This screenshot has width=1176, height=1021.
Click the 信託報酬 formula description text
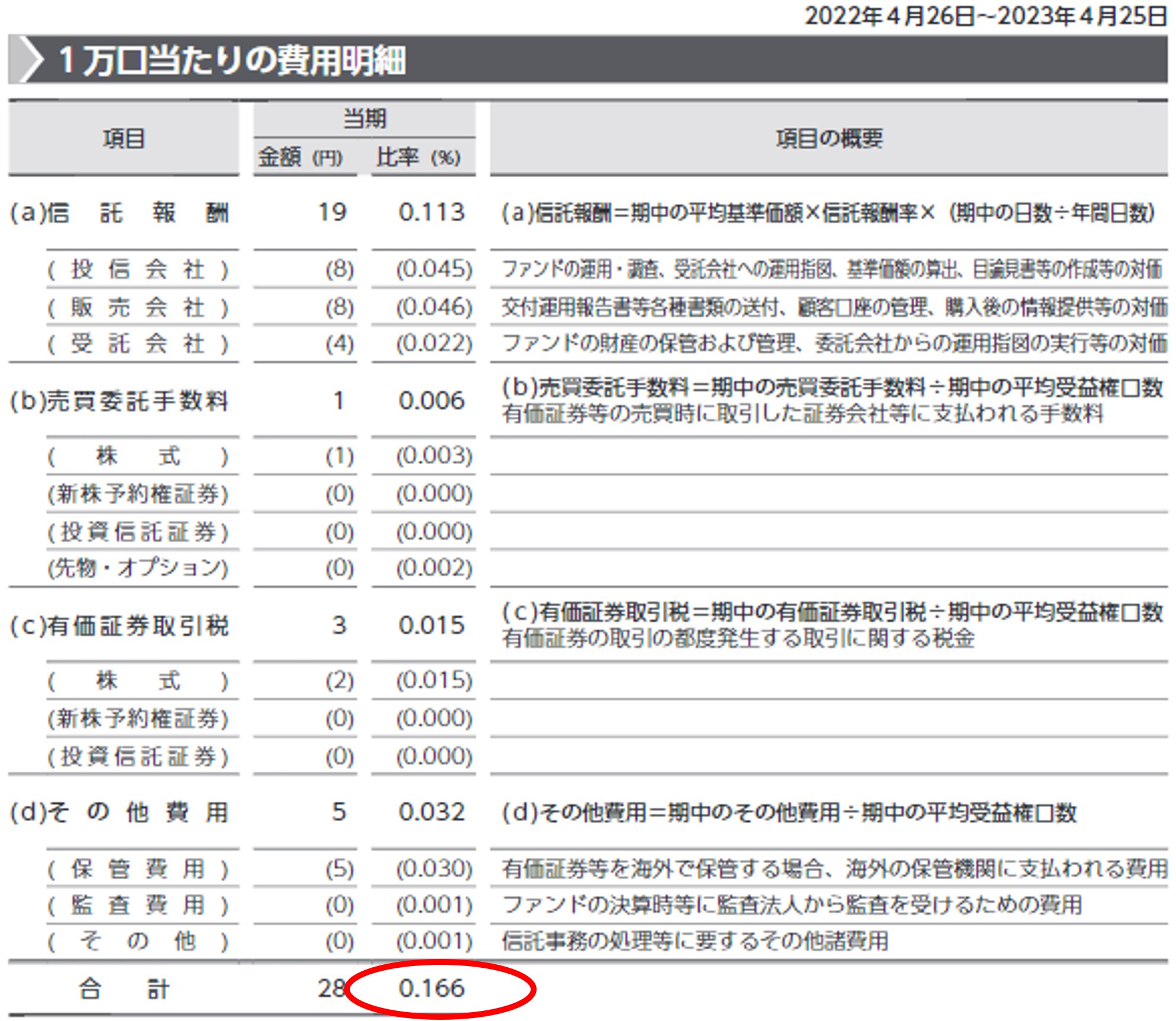[x=828, y=213]
